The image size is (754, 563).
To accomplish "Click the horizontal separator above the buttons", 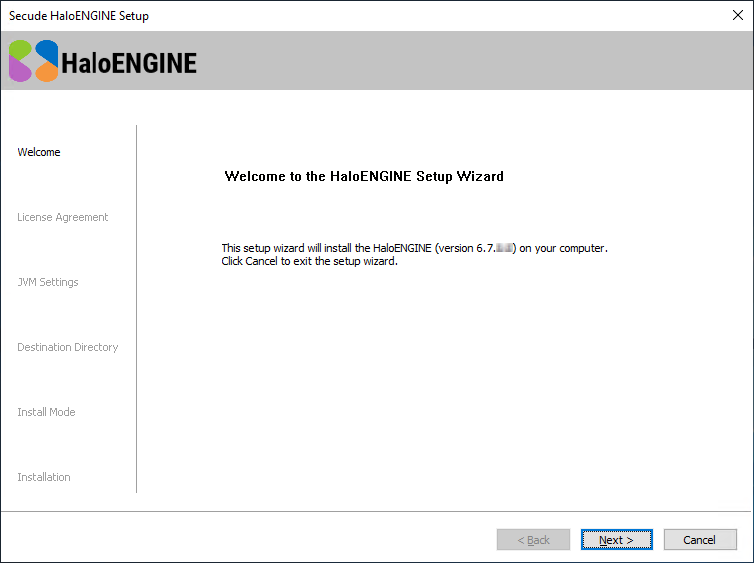I will (377, 512).
